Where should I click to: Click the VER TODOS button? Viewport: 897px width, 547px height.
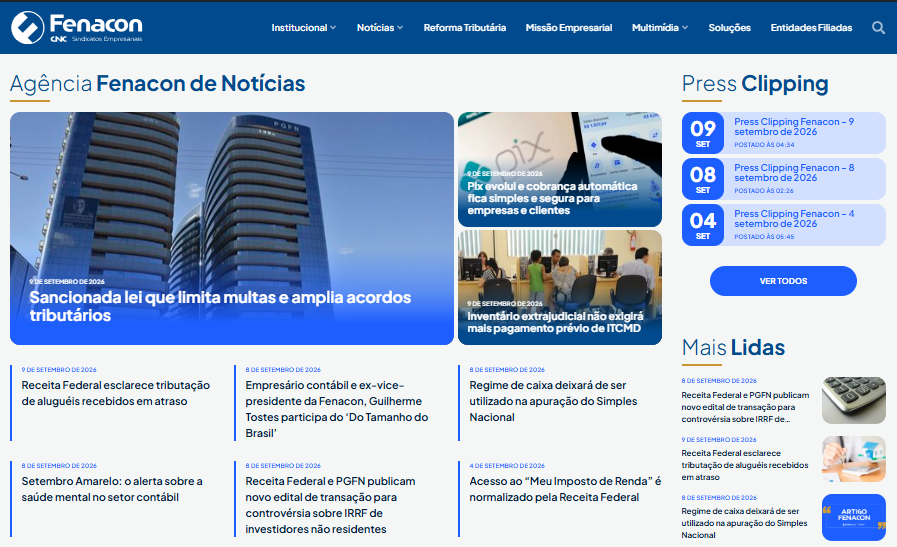(x=783, y=281)
